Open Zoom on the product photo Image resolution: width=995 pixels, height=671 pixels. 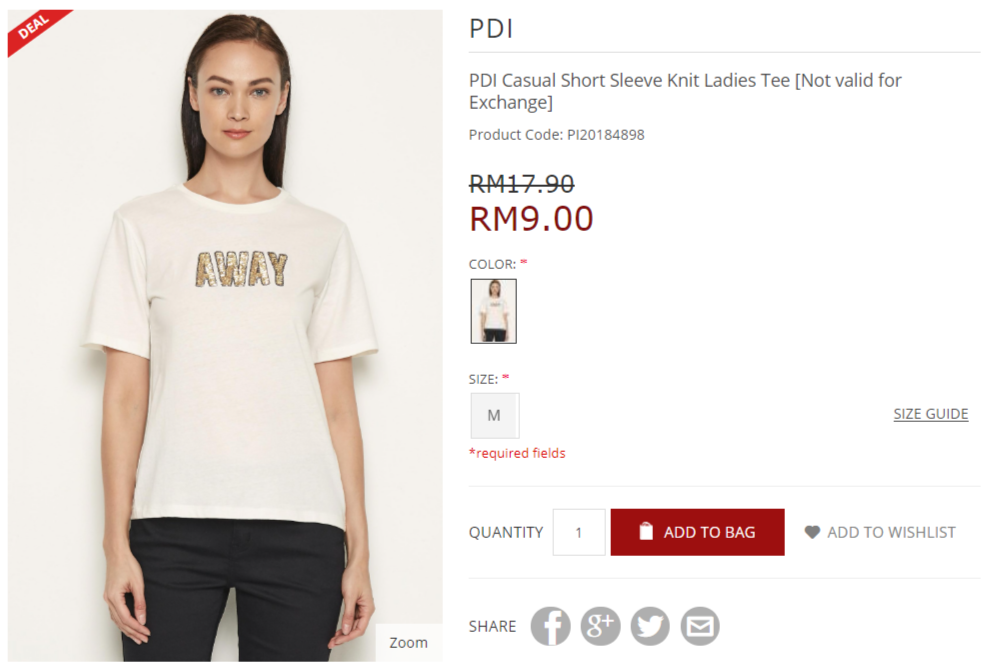[408, 642]
